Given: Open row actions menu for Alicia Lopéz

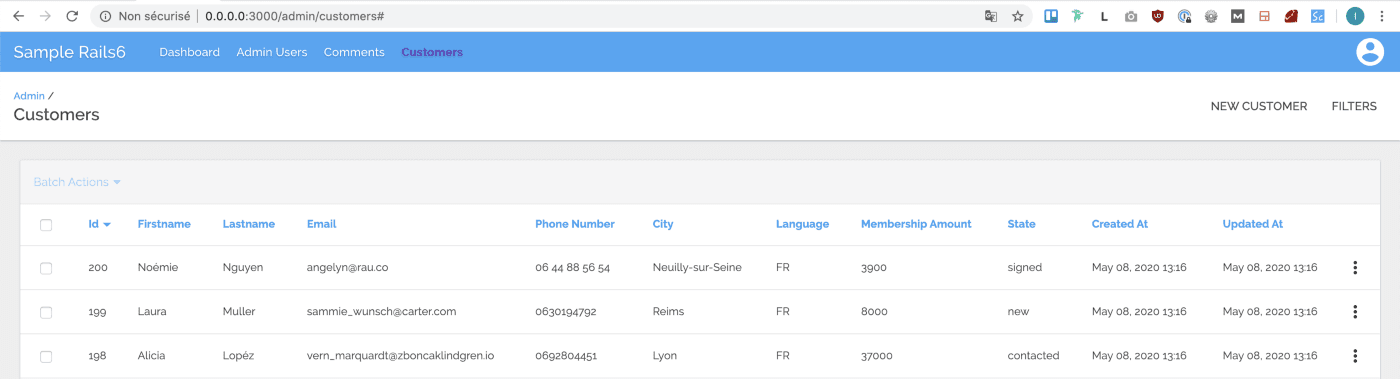Looking at the screenshot, I should [x=1355, y=356].
